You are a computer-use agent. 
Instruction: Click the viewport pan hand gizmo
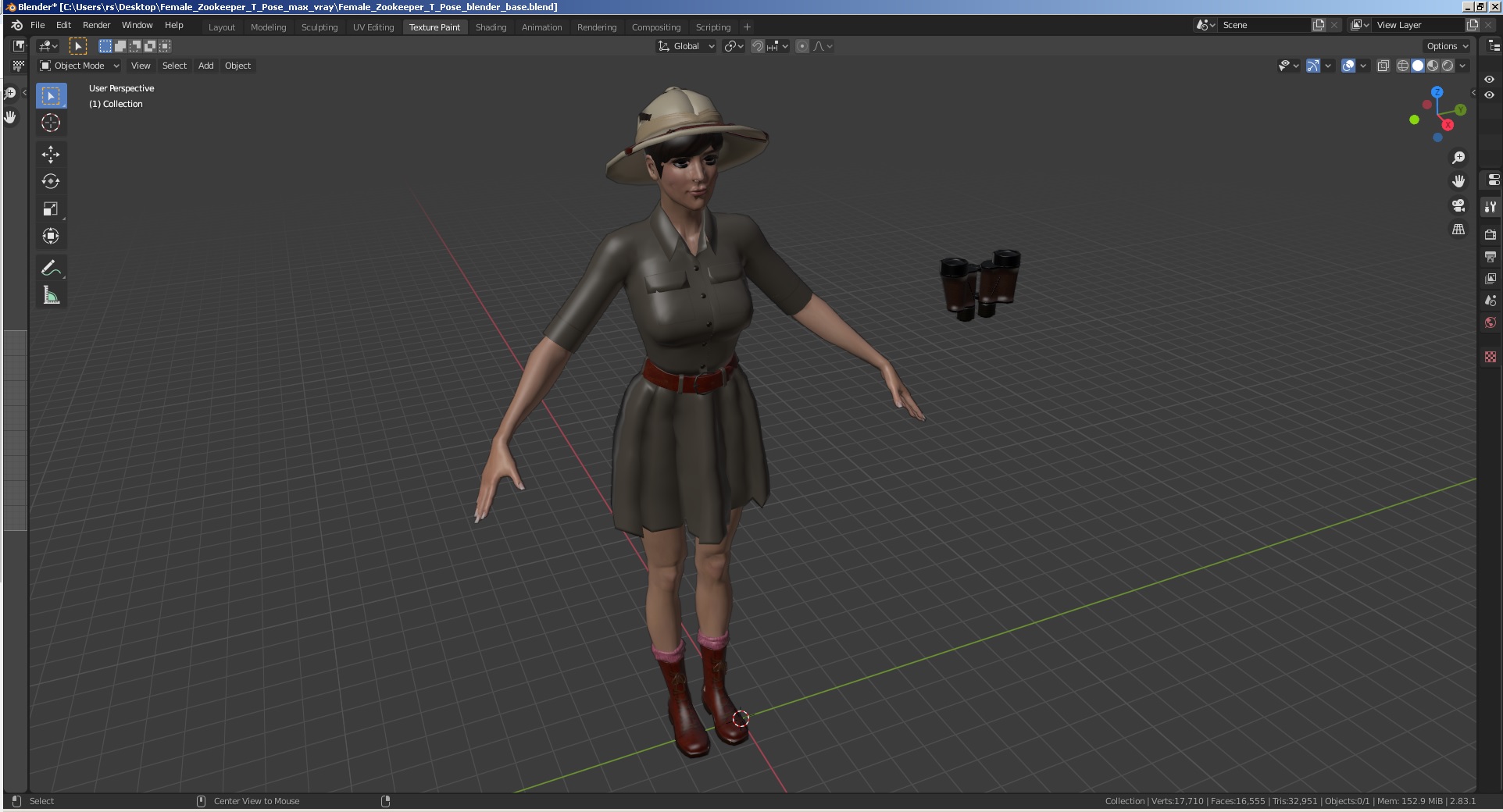[1458, 181]
